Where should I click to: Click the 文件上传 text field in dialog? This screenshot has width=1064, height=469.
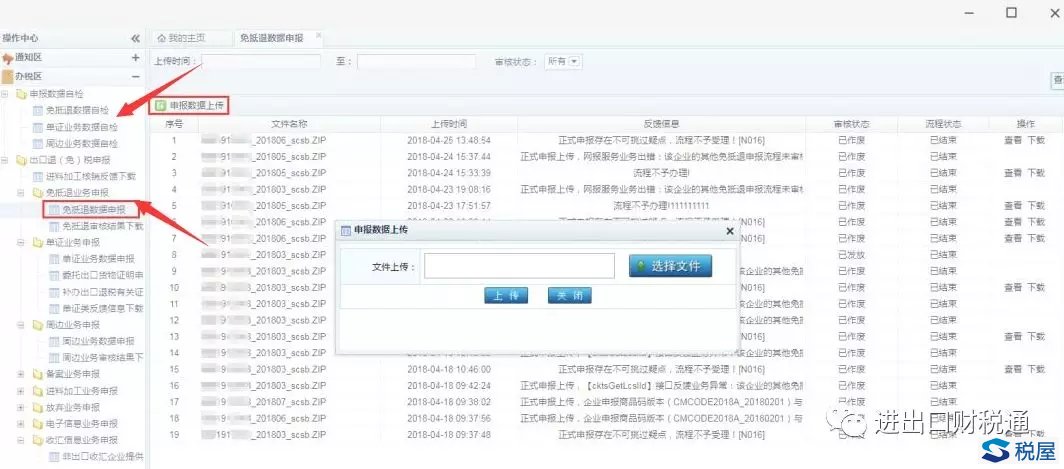coord(519,266)
